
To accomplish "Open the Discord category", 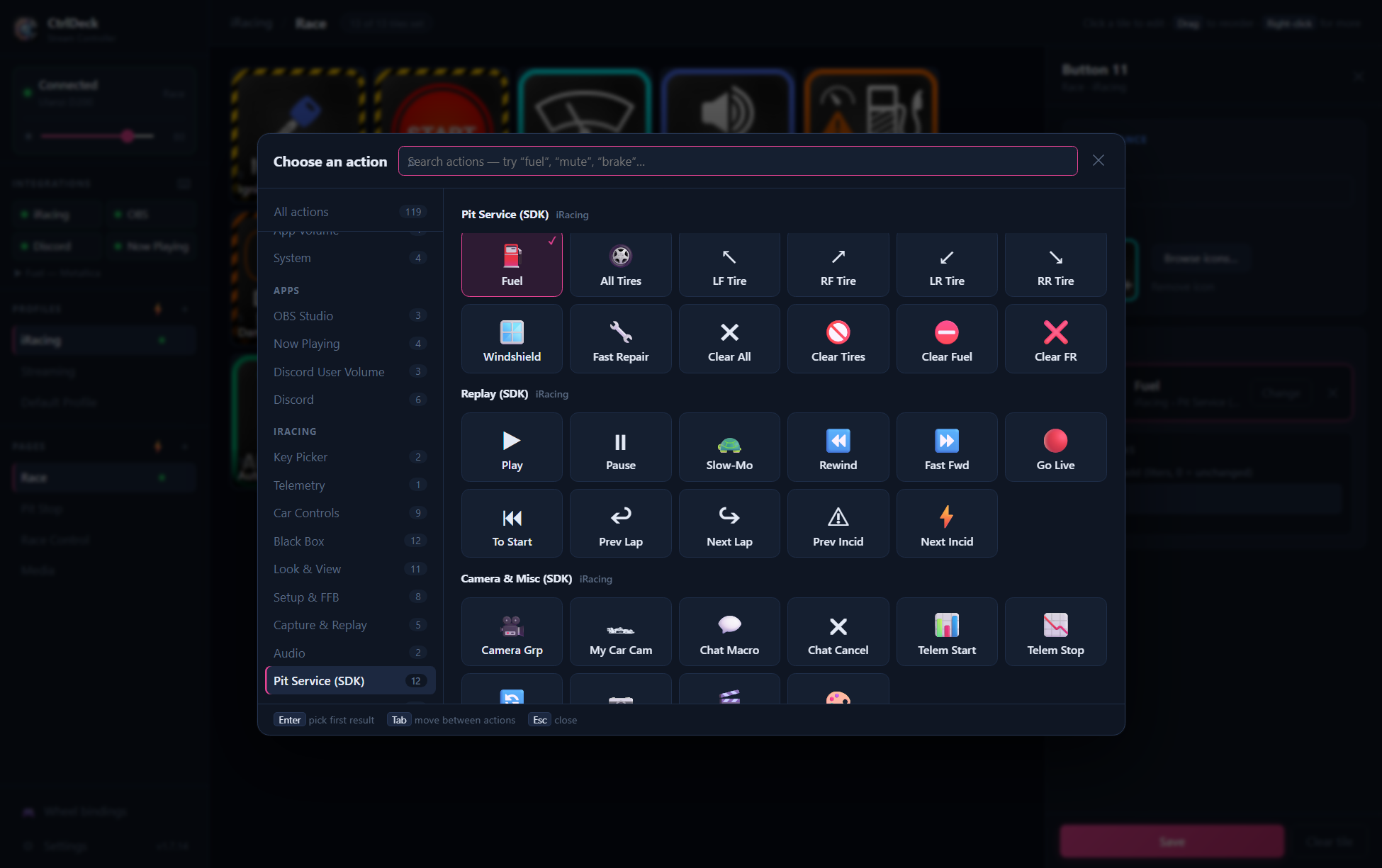I will pos(350,400).
